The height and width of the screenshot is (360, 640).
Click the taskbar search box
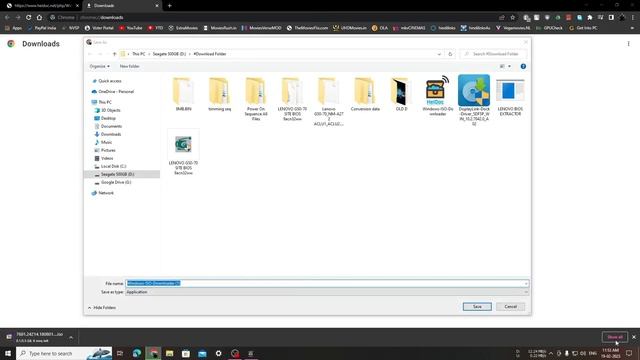click(x=64, y=353)
